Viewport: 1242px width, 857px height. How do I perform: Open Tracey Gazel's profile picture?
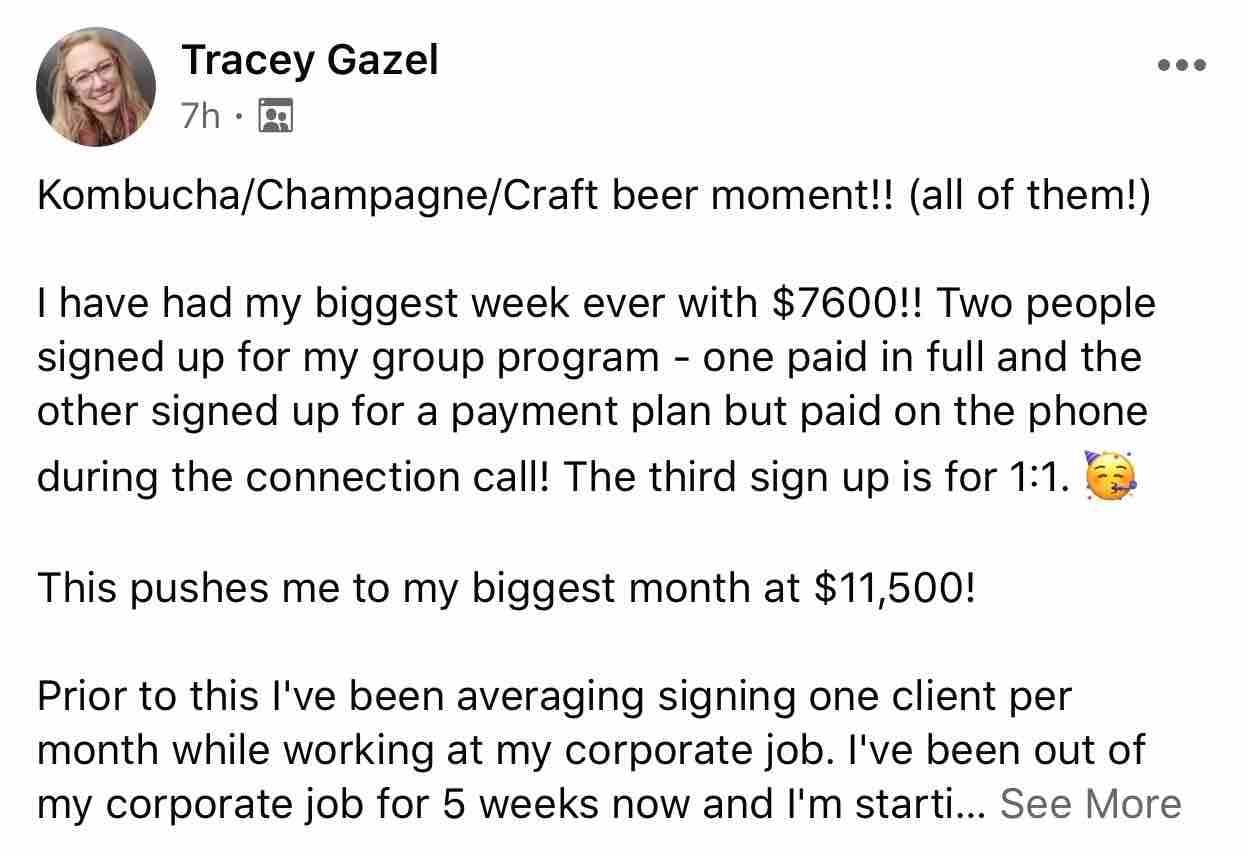tap(96, 87)
